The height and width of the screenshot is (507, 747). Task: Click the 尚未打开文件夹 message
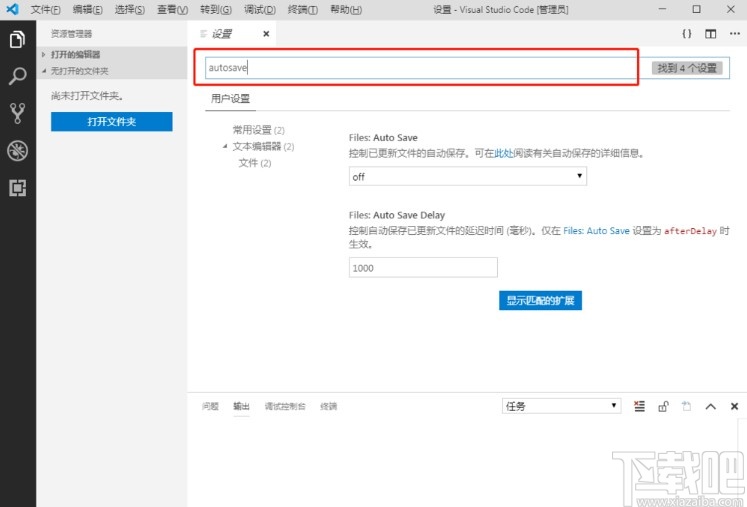coord(87,96)
